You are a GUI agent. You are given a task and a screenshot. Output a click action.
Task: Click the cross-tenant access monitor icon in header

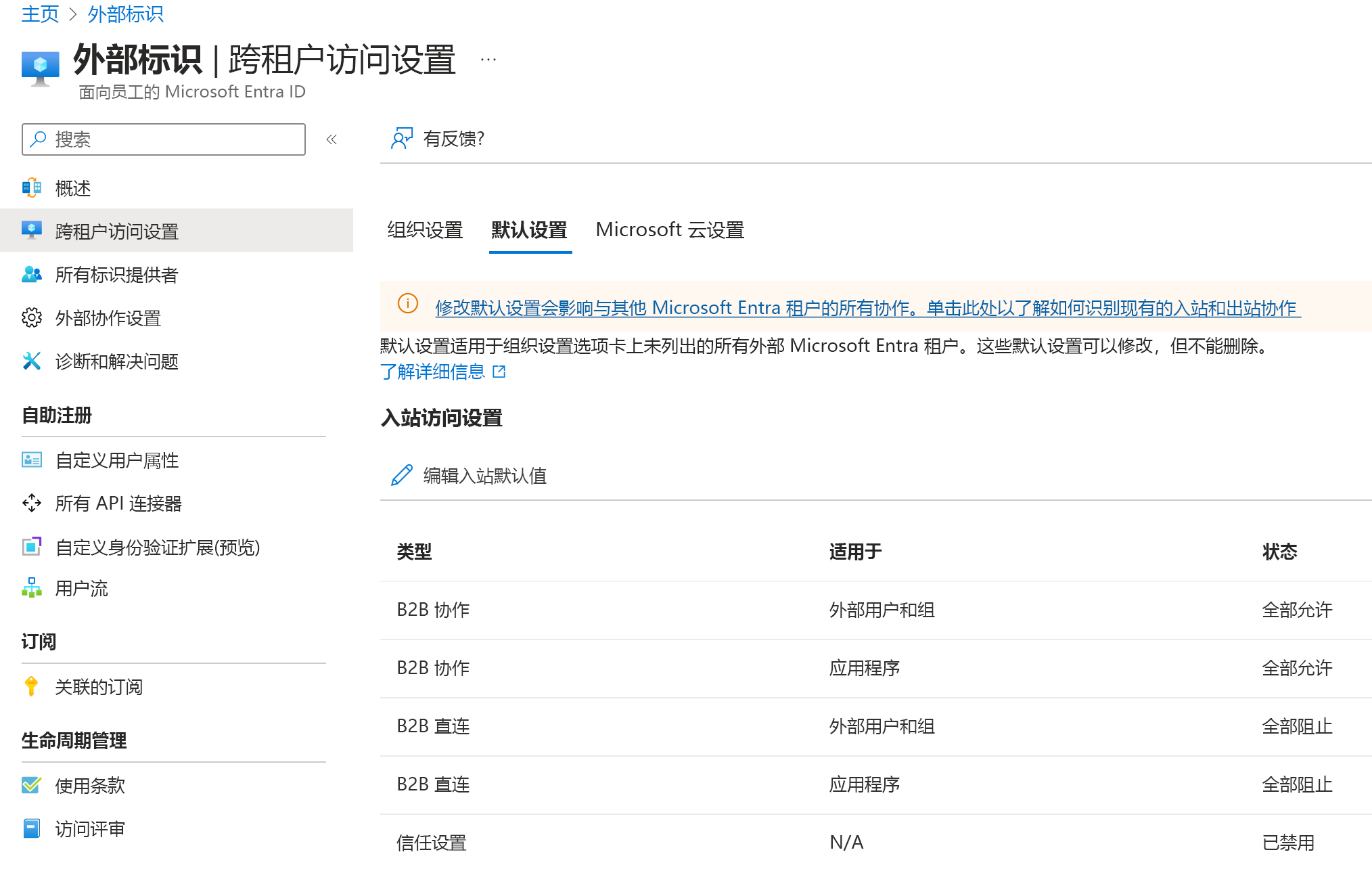[x=40, y=69]
